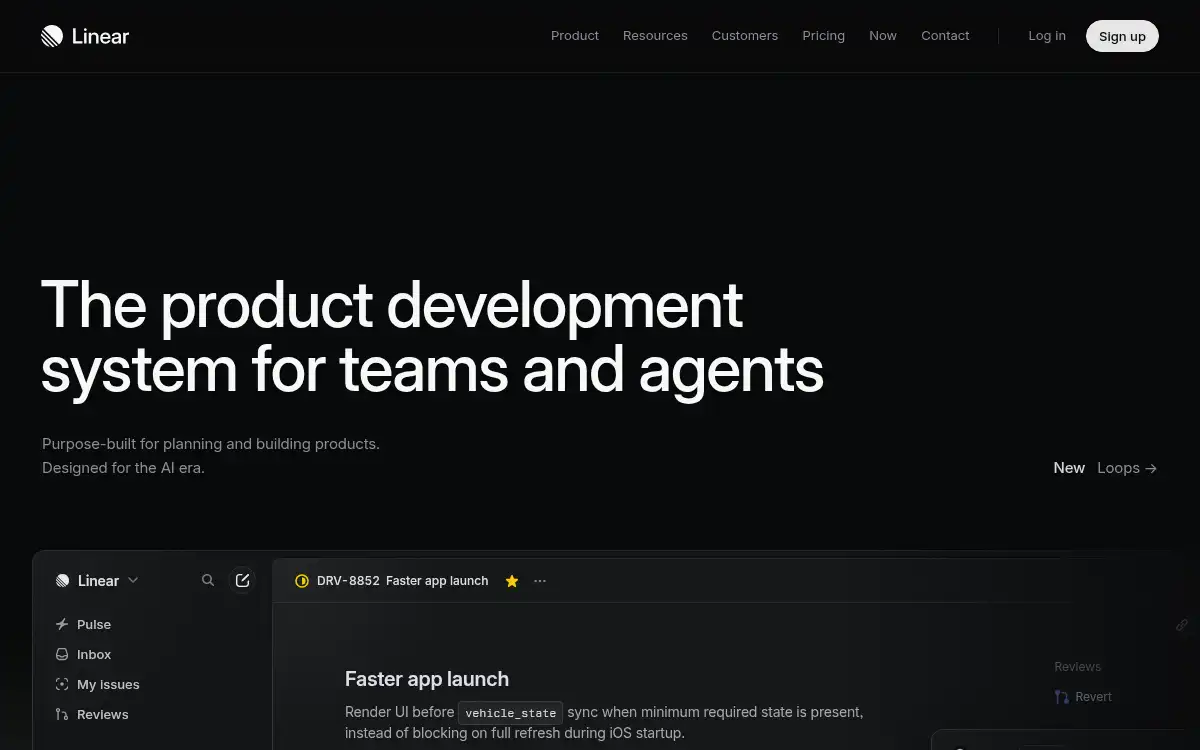This screenshot has width=1200, height=750.
Task: Click the in-progress status icon beside DRV-8852
Action: tap(302, 581)
